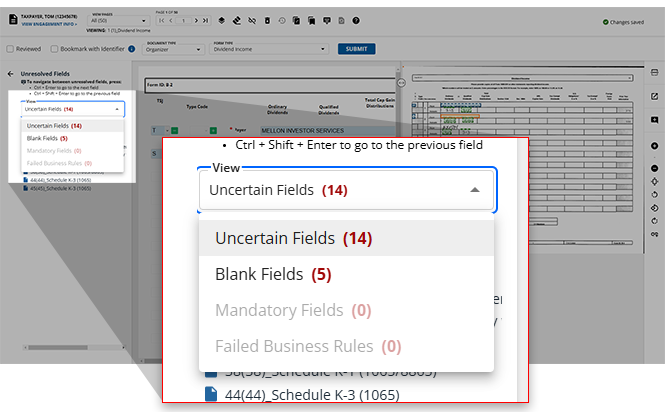Click the page number input field
The height and width of the screenshot is (412, 665).
click(184, 20)
